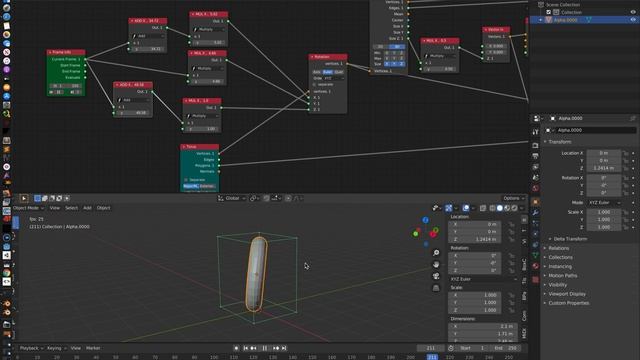
Task: Open the Physics properties tab
Action: tap(535, 233)
